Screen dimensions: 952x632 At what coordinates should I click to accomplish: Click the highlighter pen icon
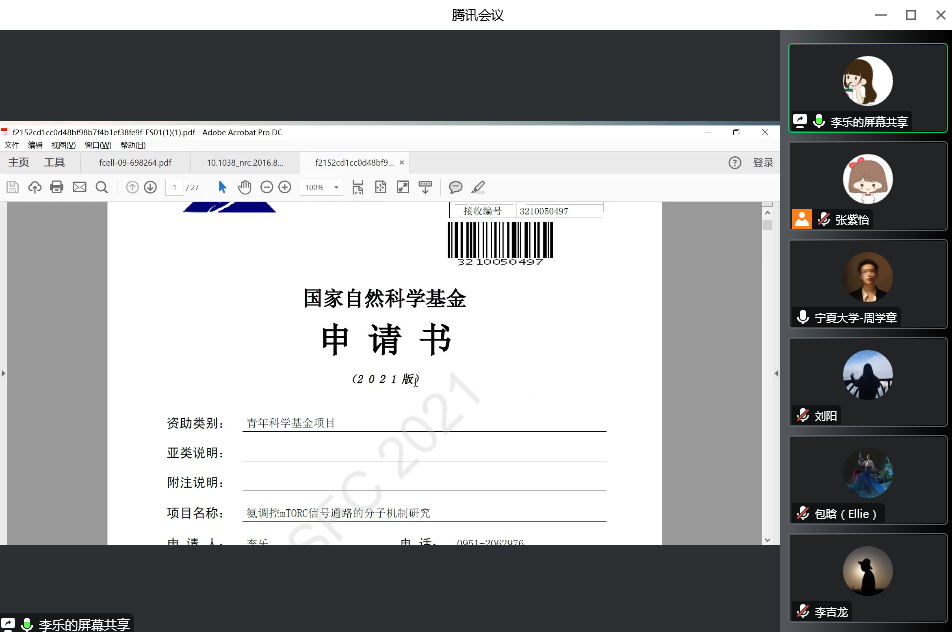point(478,187)
